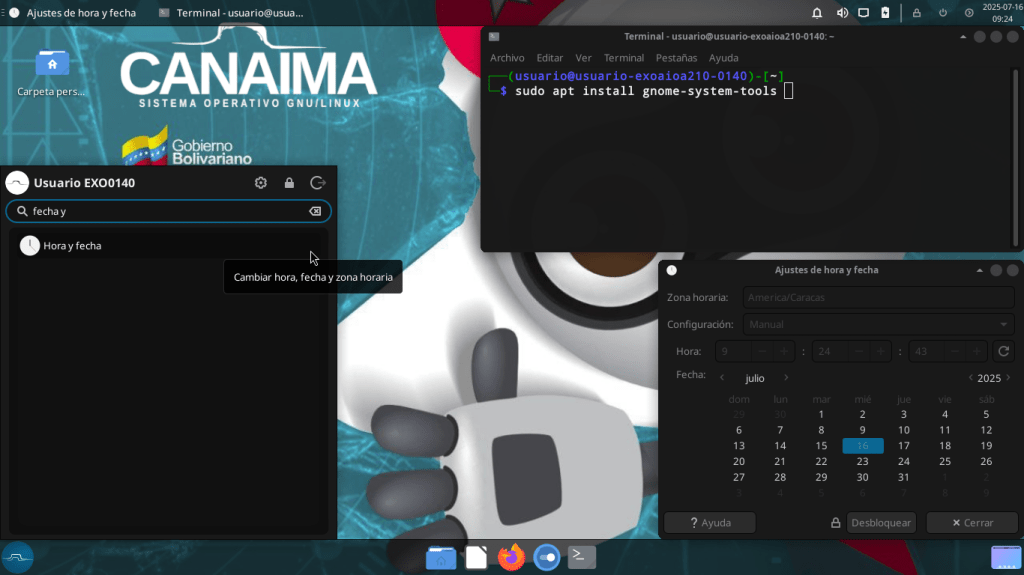Open the notifications bell in top panel
1024x575 pixels.
(818, 13)
